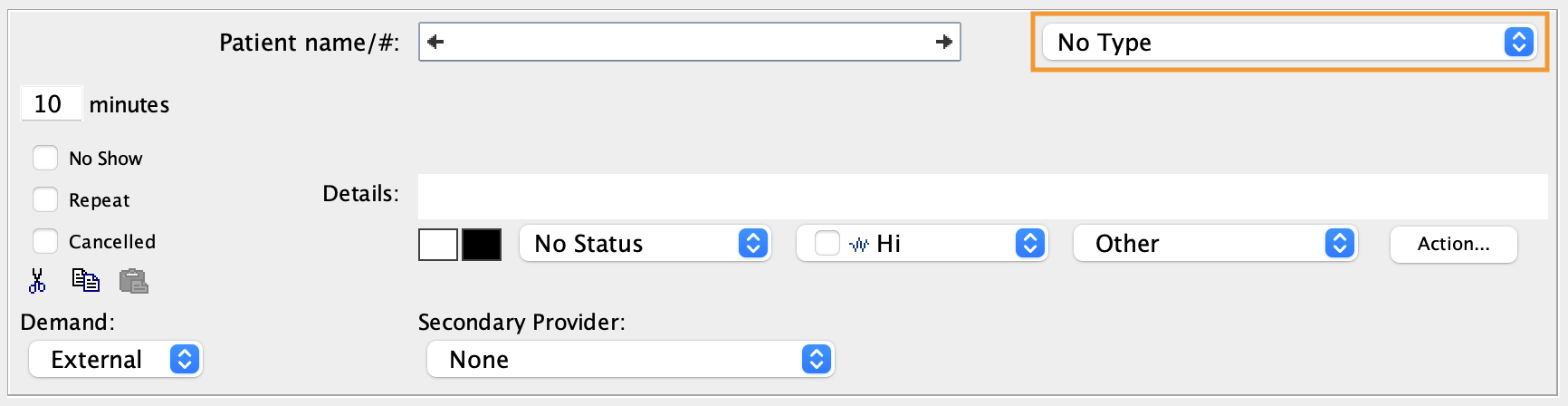
Task: Enable the No Show checkbox
Action: click(x=45, y=158)
